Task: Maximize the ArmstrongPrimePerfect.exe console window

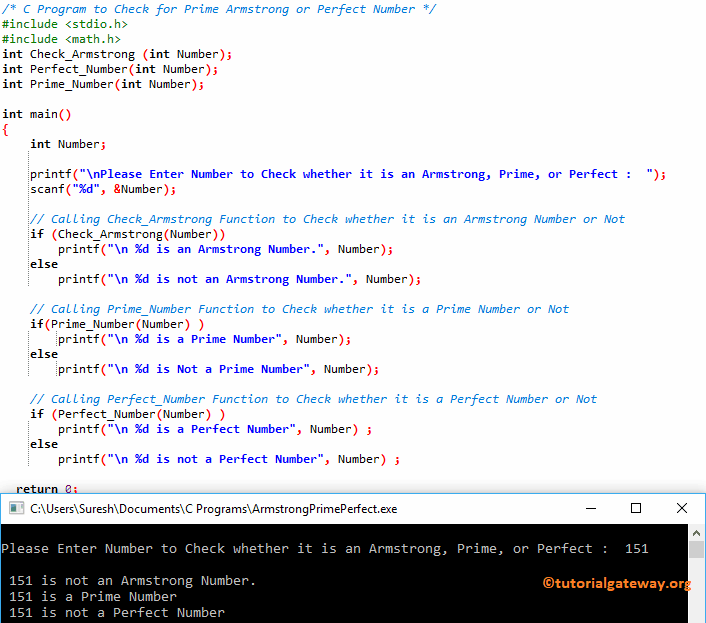Action: click(636, 509)
